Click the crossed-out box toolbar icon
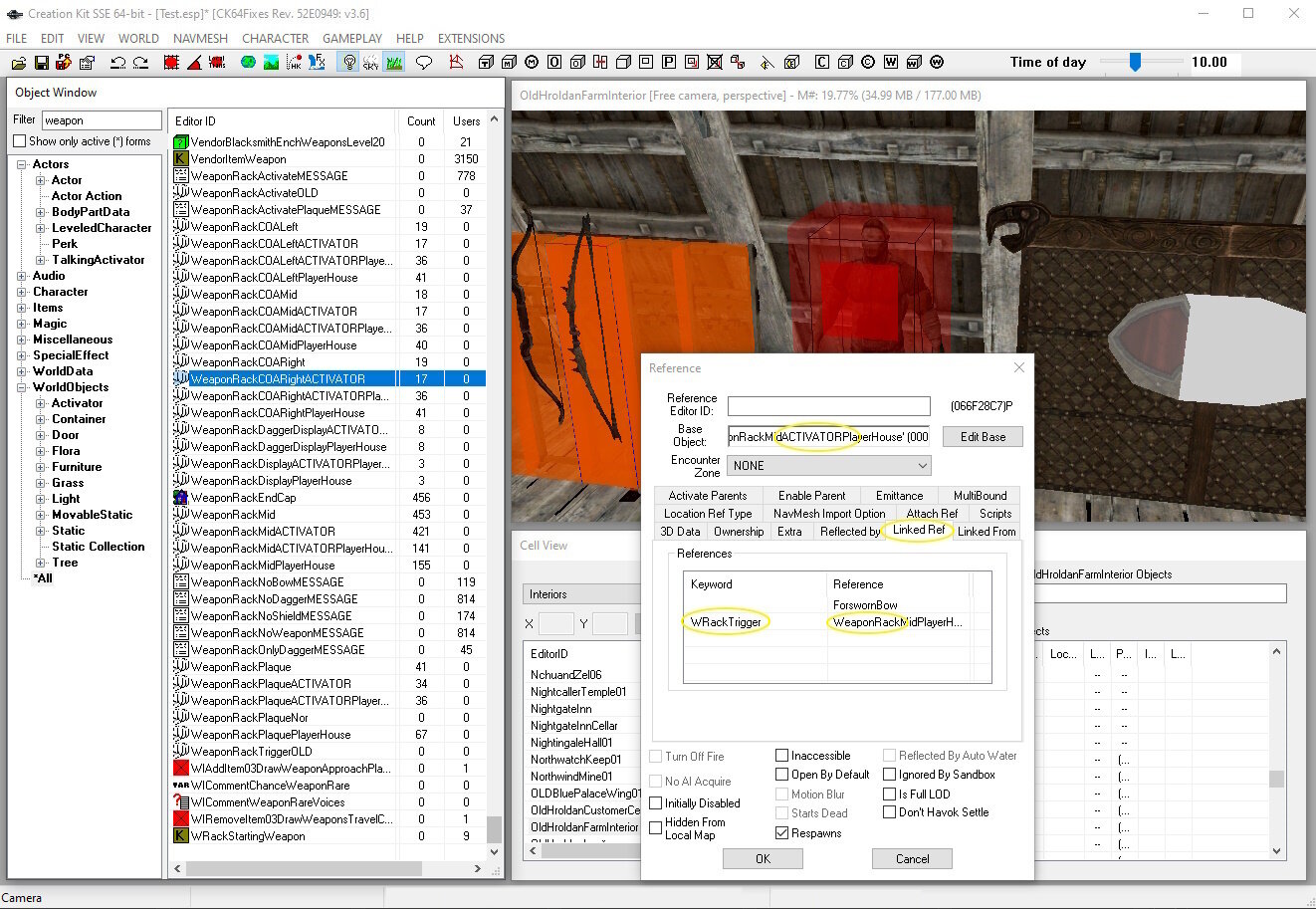The image size is (1316, 909). [x=715, y=63]
